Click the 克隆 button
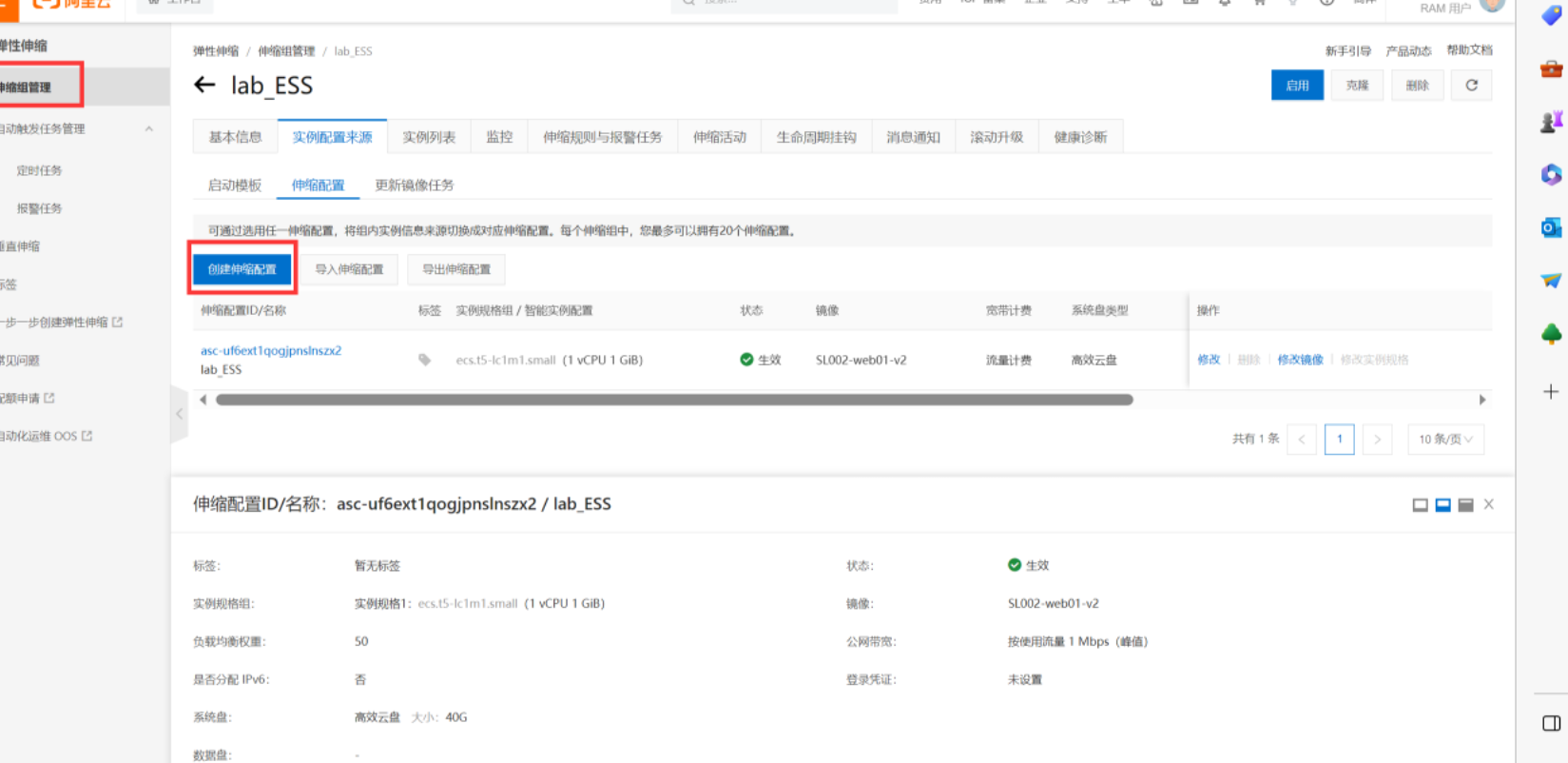This screenshot has height=763, width=1568. [1357, 86]
